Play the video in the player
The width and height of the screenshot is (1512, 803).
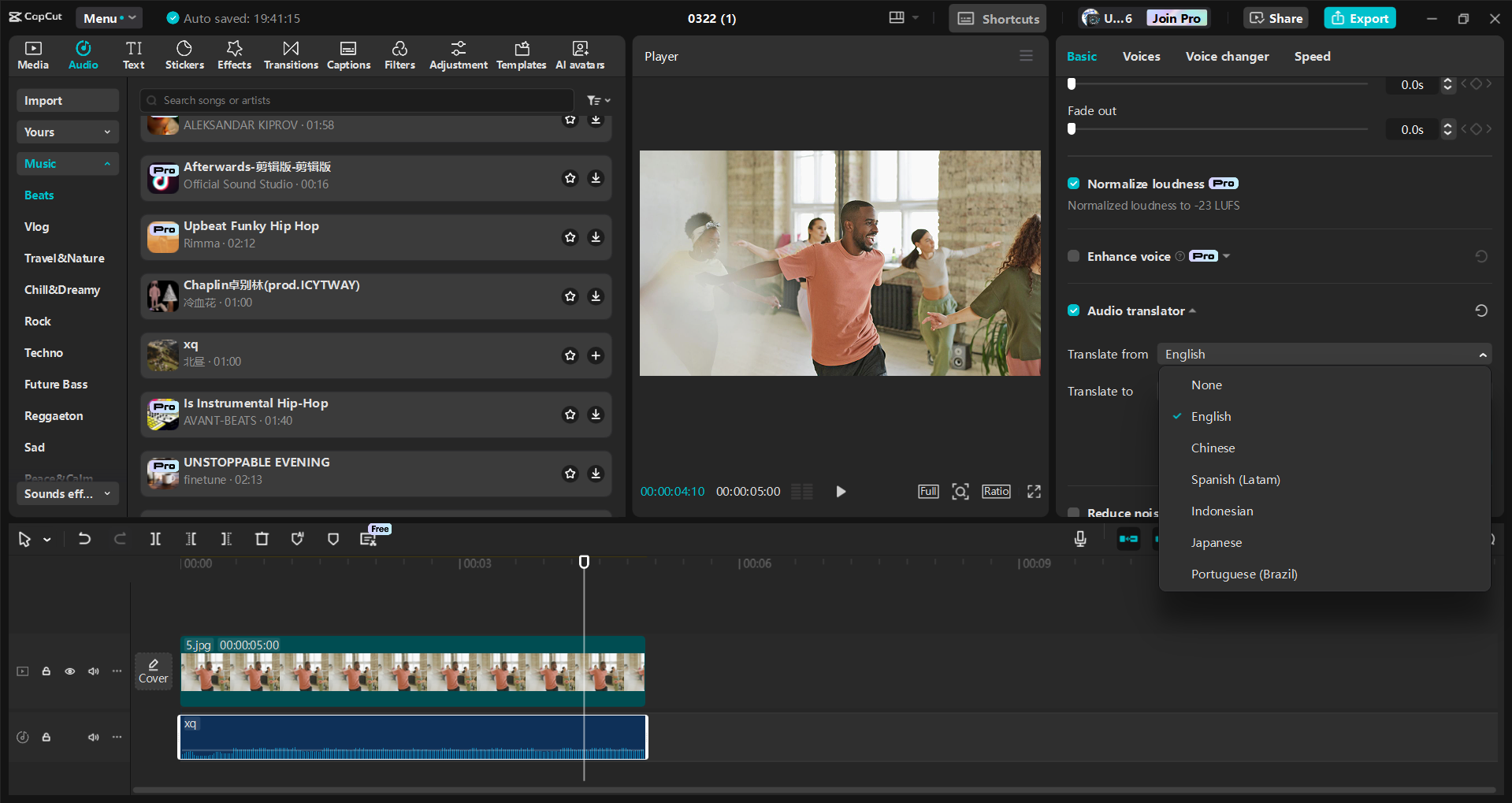pos(841,492)
